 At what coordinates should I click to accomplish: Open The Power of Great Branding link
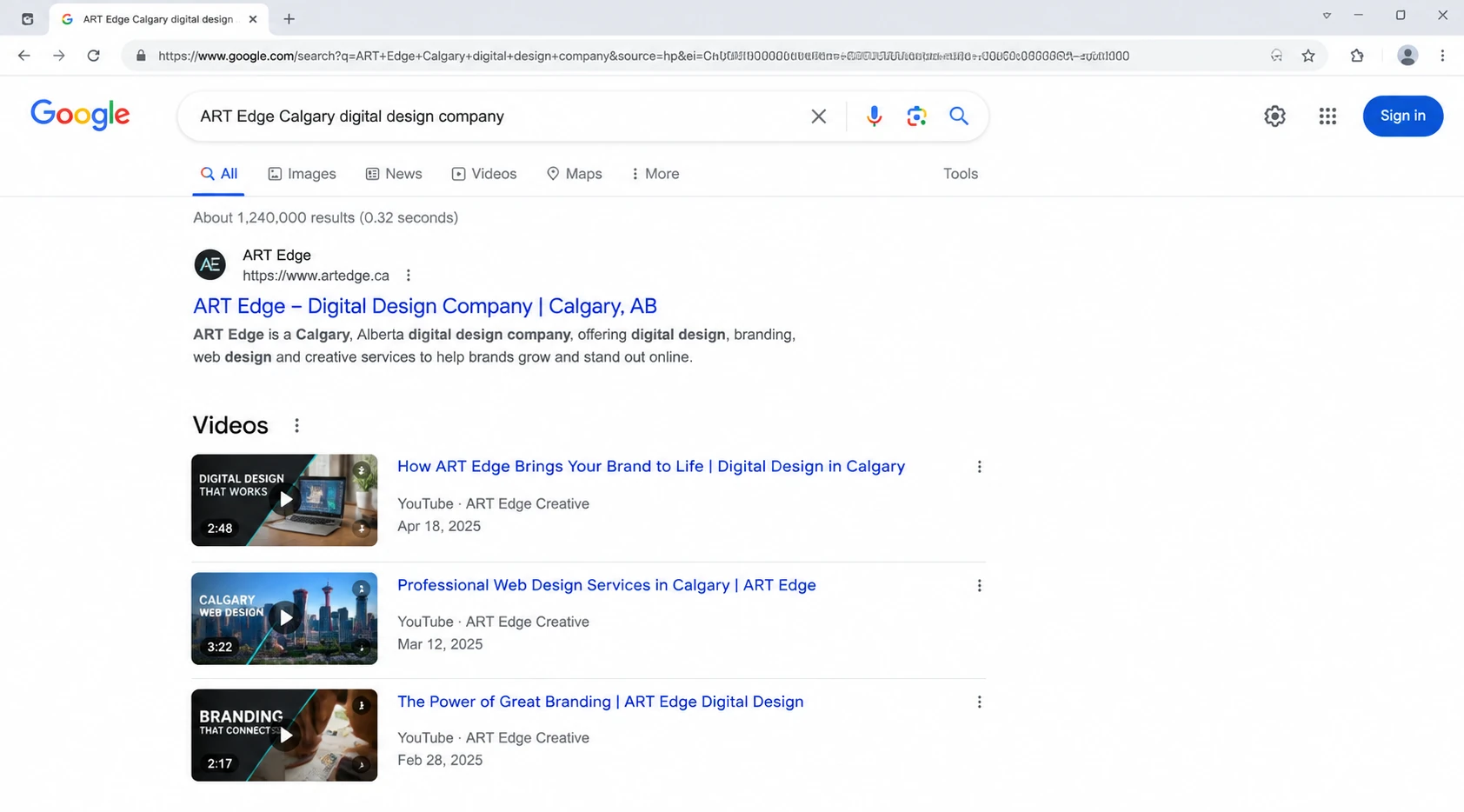click(600, 702)
